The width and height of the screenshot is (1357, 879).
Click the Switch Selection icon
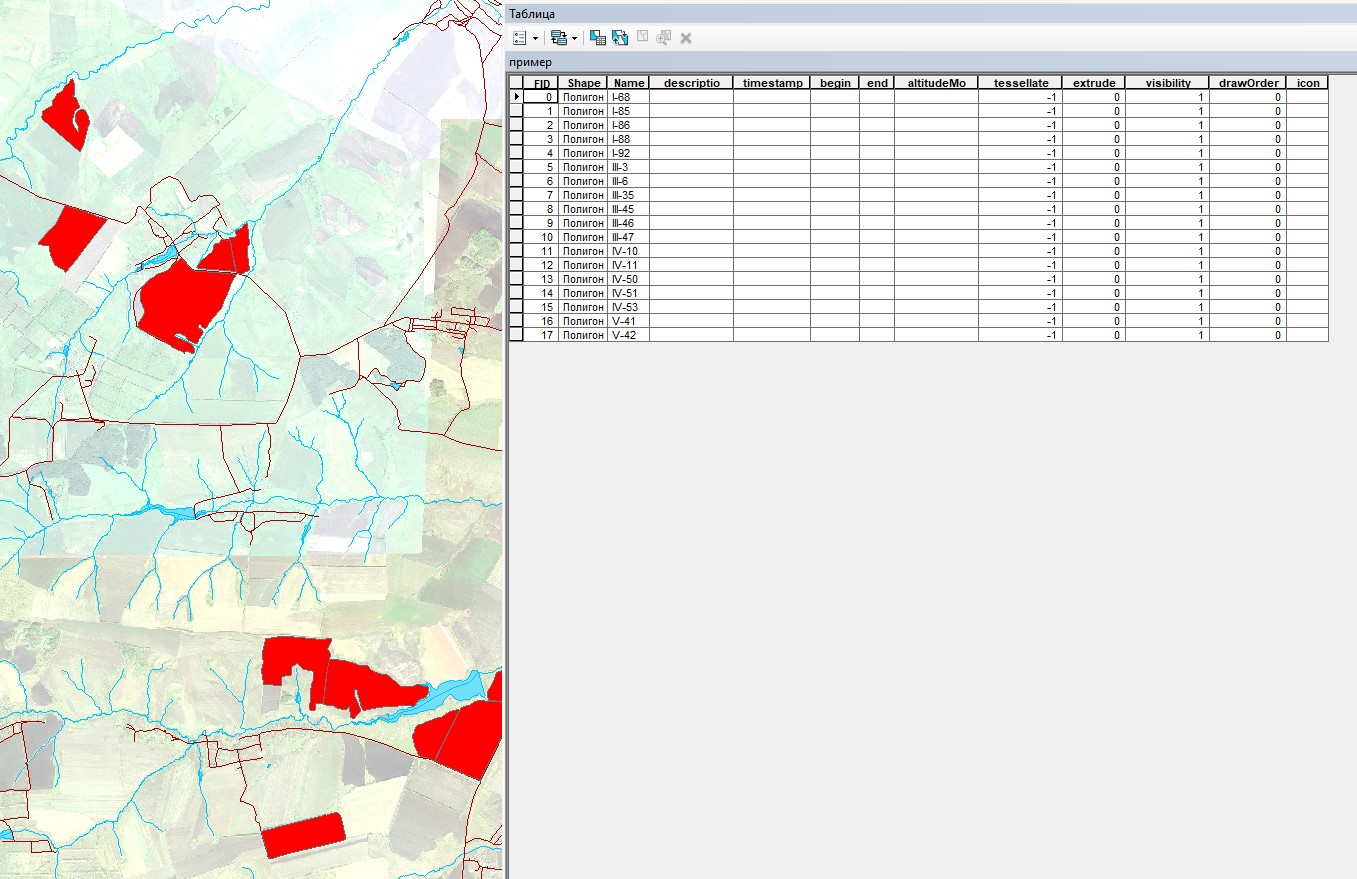pyautogui.click(x=620, y=38)
